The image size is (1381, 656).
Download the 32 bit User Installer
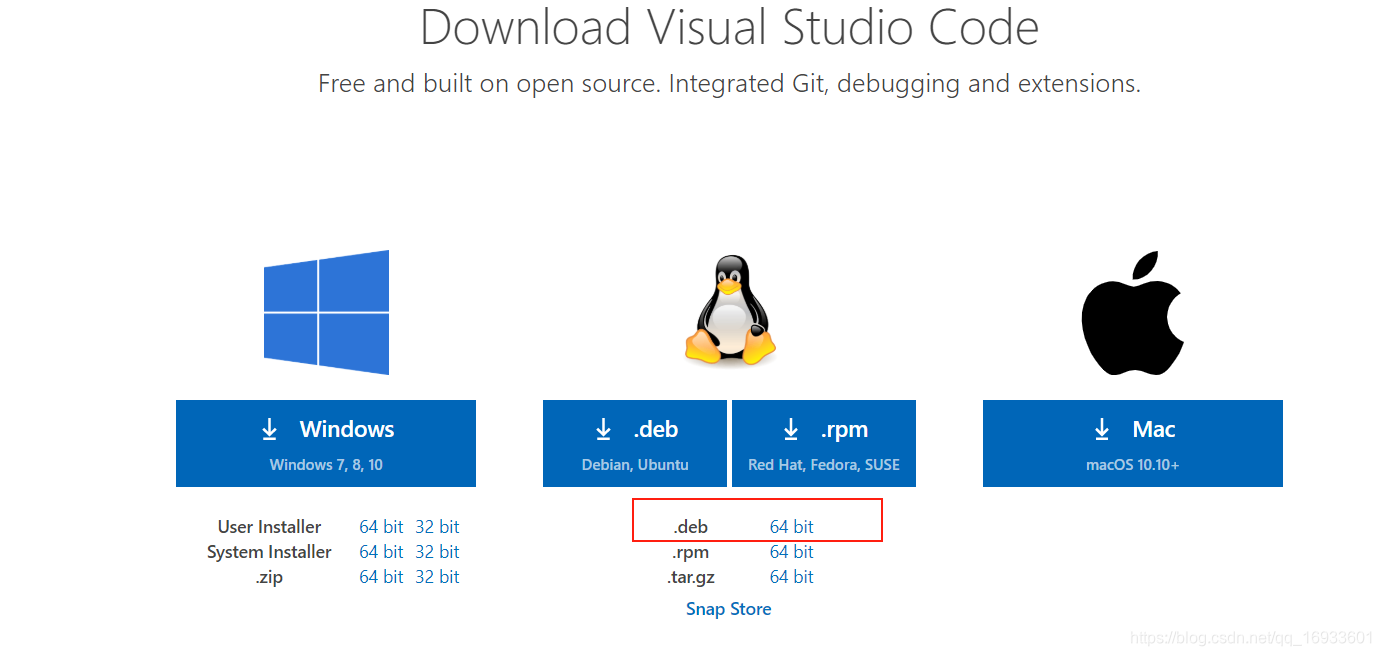pyautogui.click(x=438, y=526)
